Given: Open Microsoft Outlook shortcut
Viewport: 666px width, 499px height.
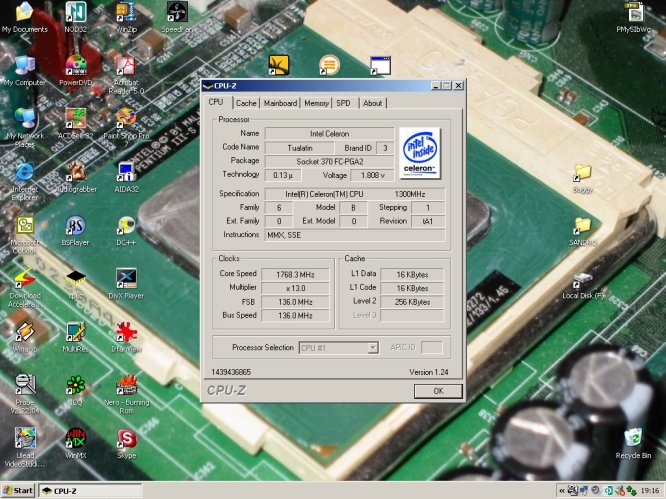Looking at the screenshot, I should pos(25,235).
